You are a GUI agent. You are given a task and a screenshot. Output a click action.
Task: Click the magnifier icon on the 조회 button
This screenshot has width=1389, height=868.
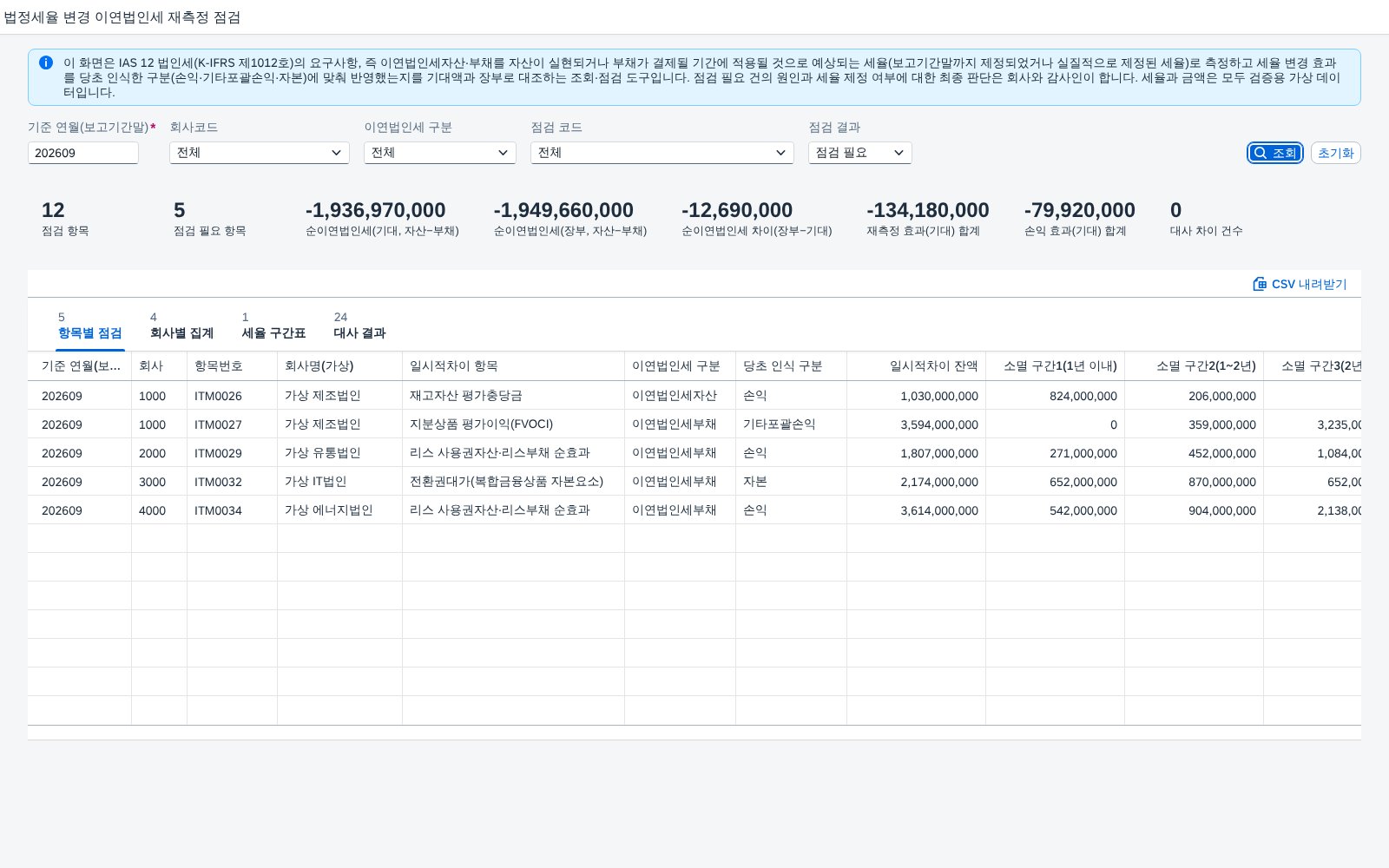[1261, 153]
